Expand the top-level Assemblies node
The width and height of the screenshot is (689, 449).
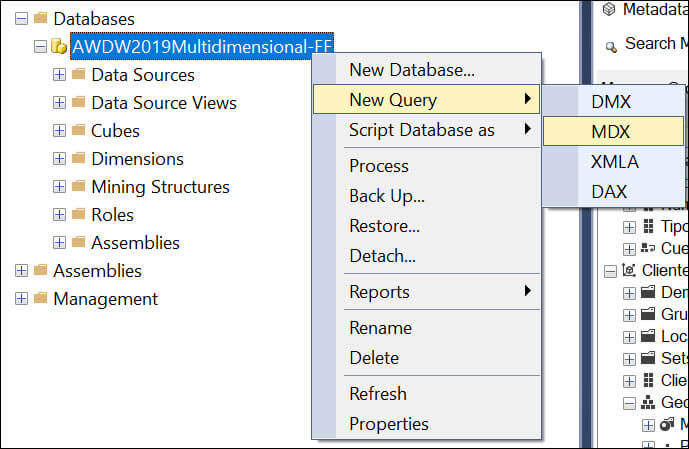pyautogui.click(x=22, y=270)
